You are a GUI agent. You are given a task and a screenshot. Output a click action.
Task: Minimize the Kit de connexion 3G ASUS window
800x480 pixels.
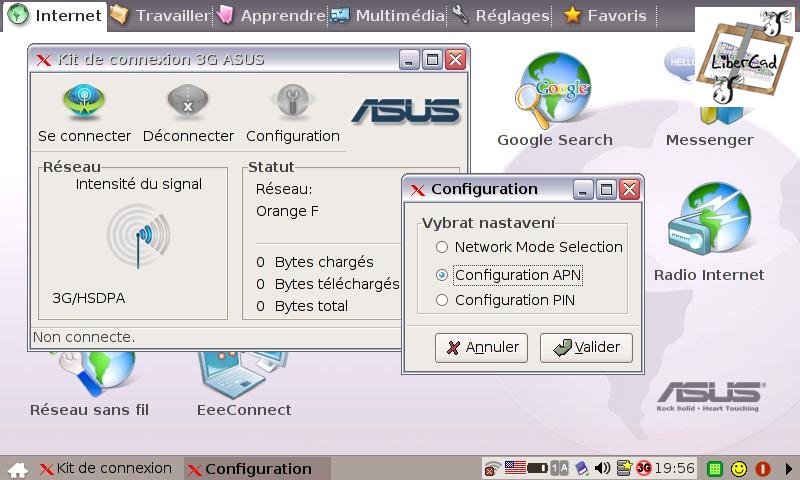pyautogui.click(x=409, y=60)
